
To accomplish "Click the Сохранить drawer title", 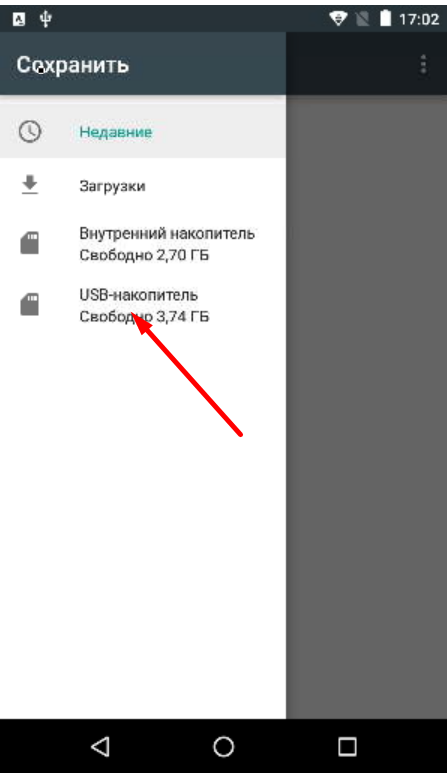I will [73, 65].
